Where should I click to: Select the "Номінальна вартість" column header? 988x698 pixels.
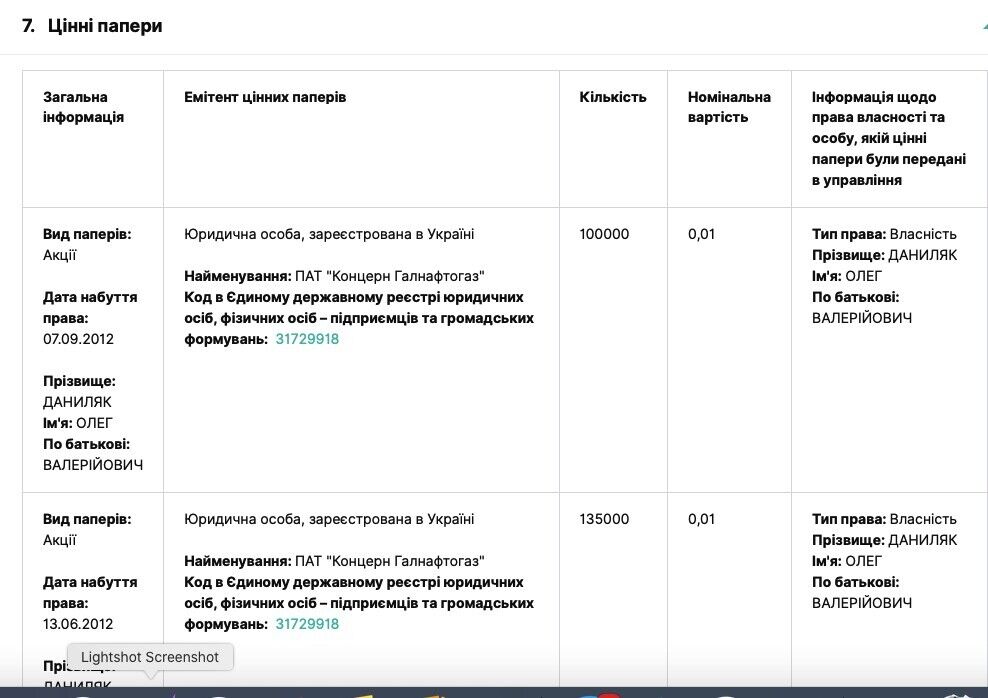click(x=729, y=107)
